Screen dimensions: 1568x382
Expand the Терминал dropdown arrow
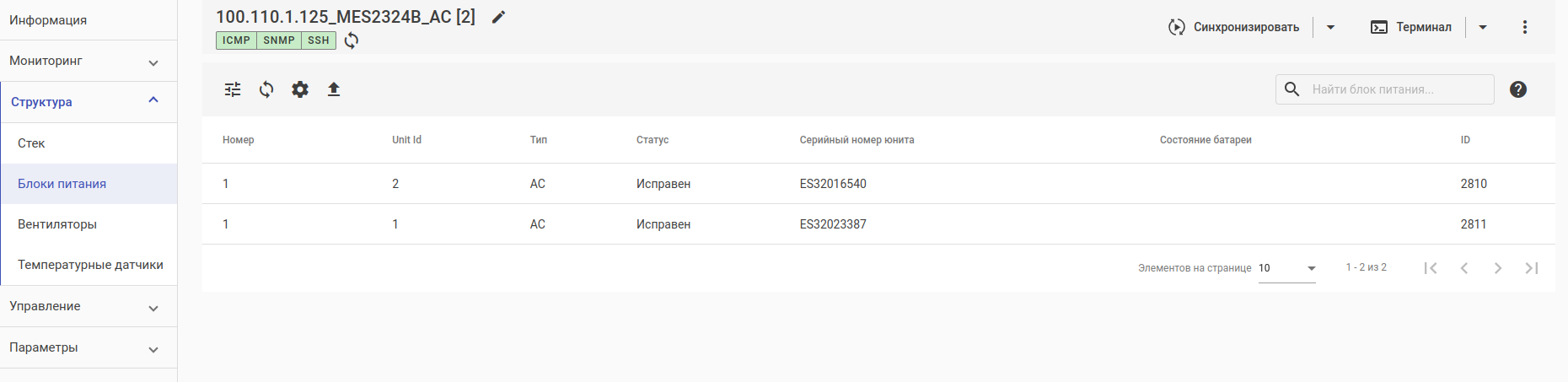[1483, 27]
